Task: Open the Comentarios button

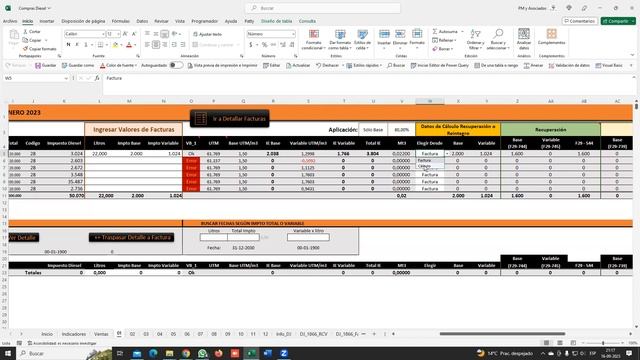Action: tap(580, 21)
